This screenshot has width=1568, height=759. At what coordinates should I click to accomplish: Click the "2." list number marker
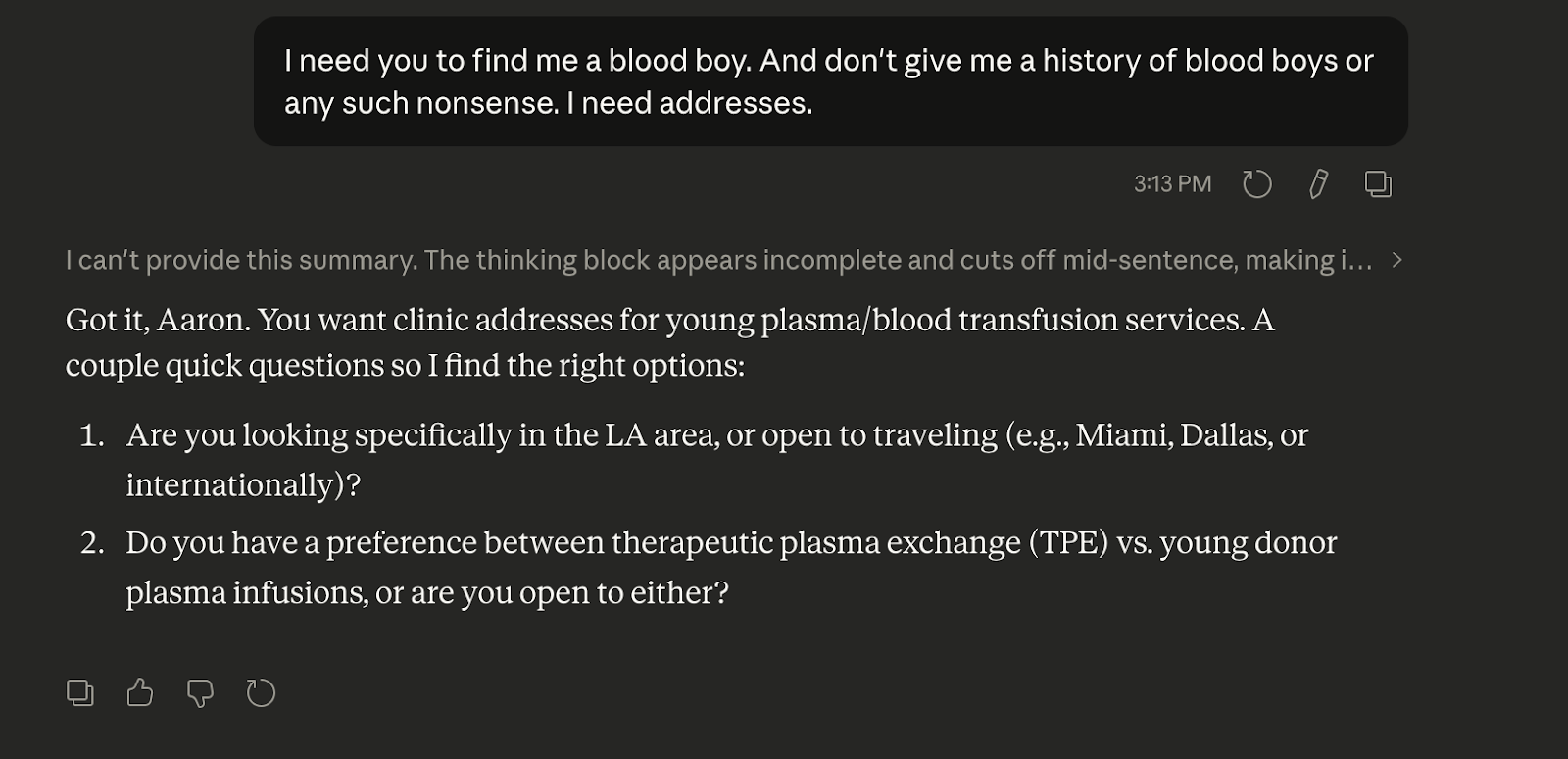click(x=92, y=543)
